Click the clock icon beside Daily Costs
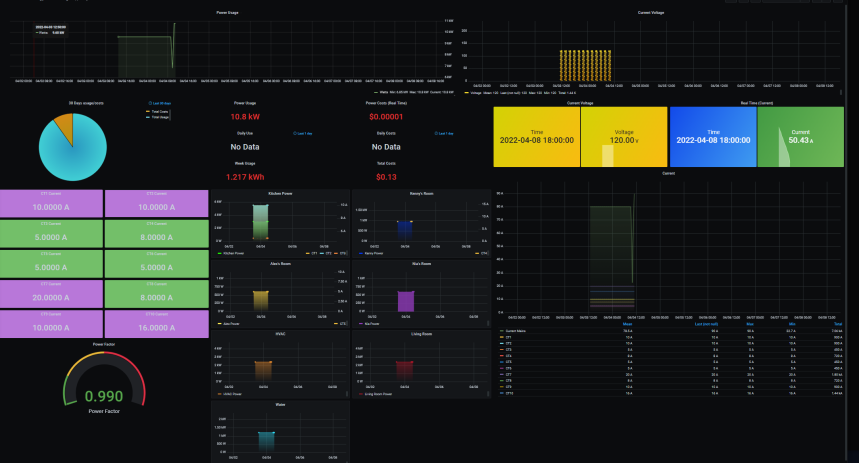This screenshot has height=463, width=859. (x=438, y=133)
